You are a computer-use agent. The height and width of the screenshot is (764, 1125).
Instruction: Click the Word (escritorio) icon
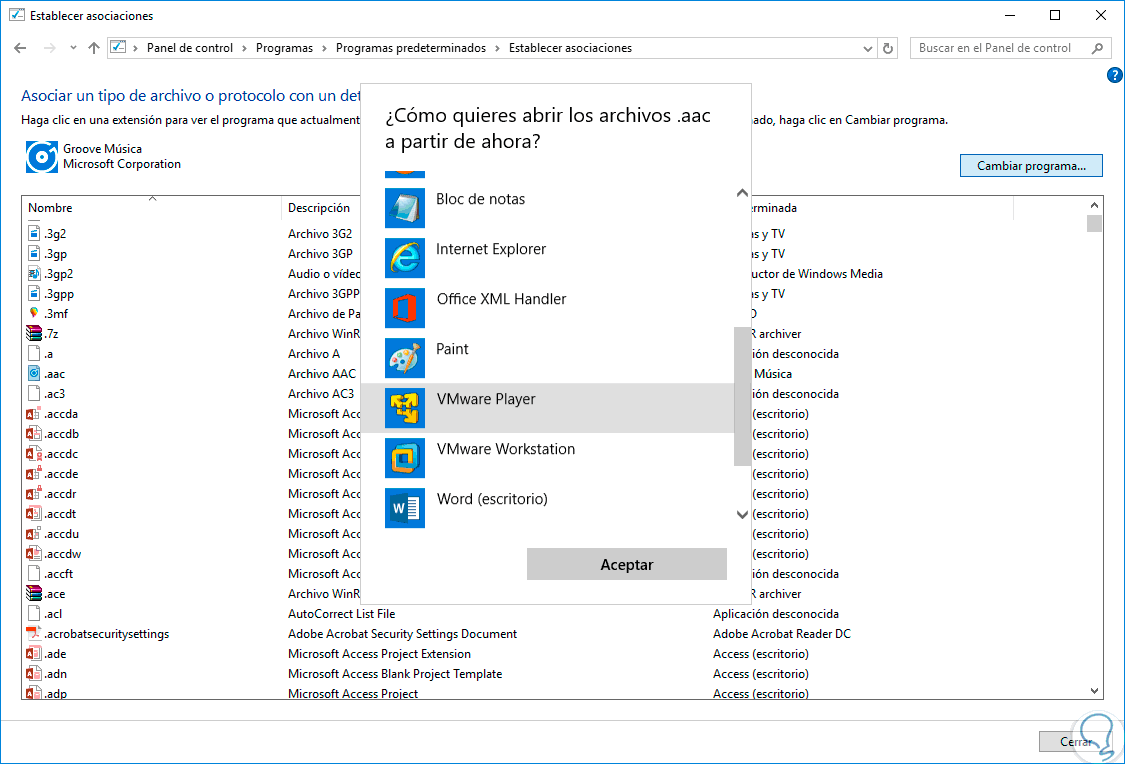click(405, 508)
